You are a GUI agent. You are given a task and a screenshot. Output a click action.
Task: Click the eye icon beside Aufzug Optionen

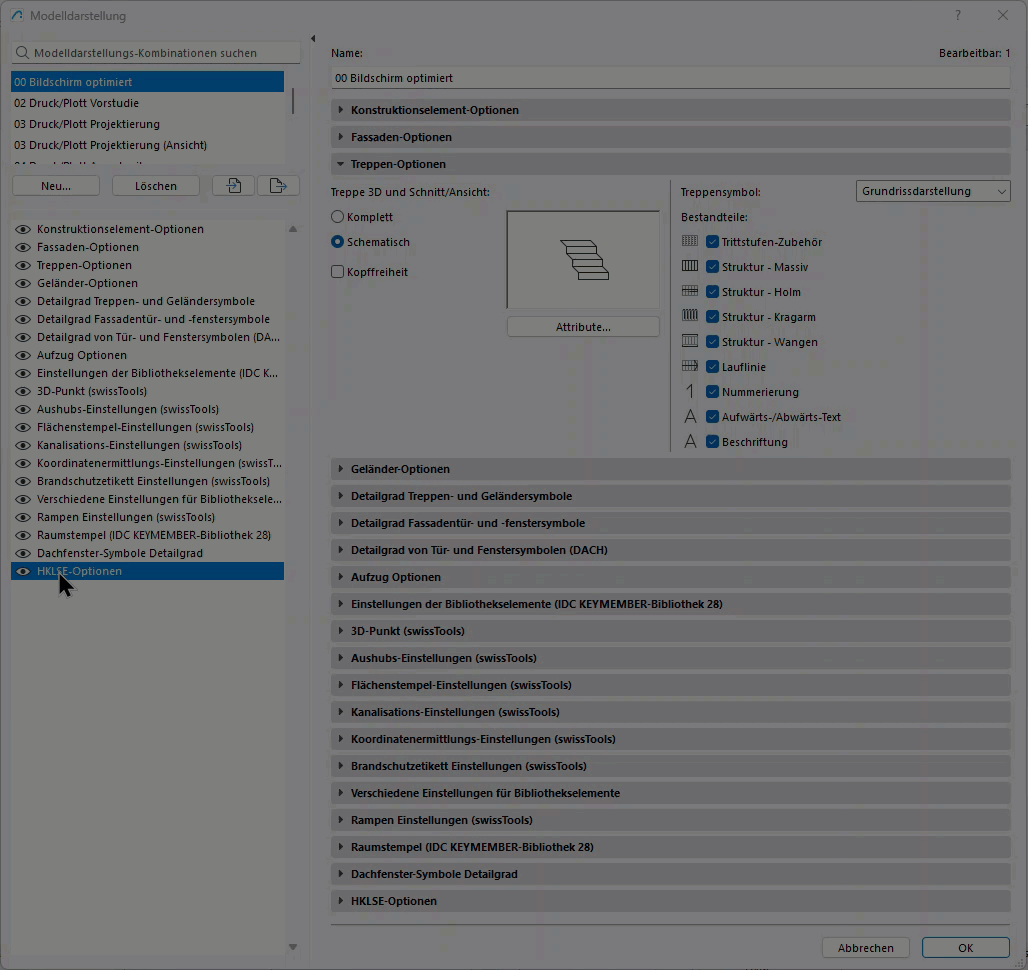[22, 355]
